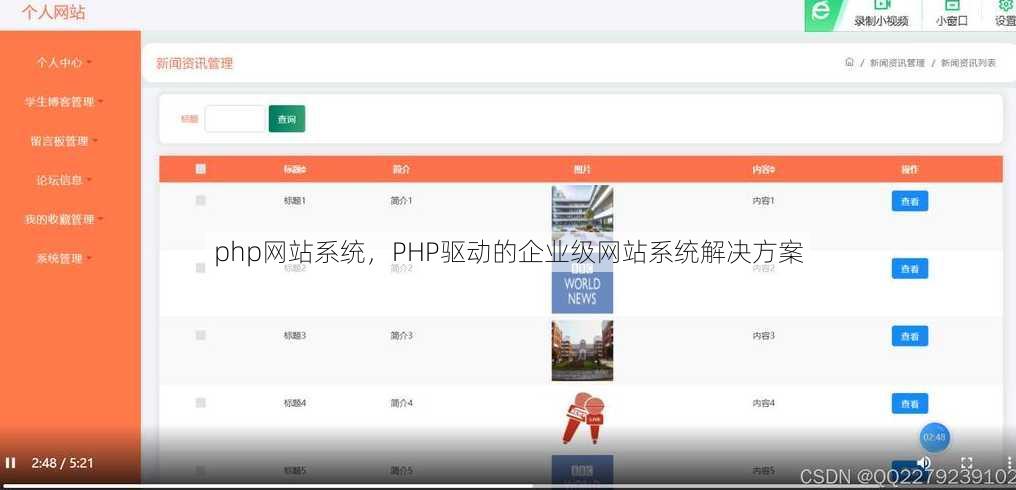The height and width of the screenshot is (490, 1016).
Task: Click dropdown arrow beside 个人中心
Action: 89,63
